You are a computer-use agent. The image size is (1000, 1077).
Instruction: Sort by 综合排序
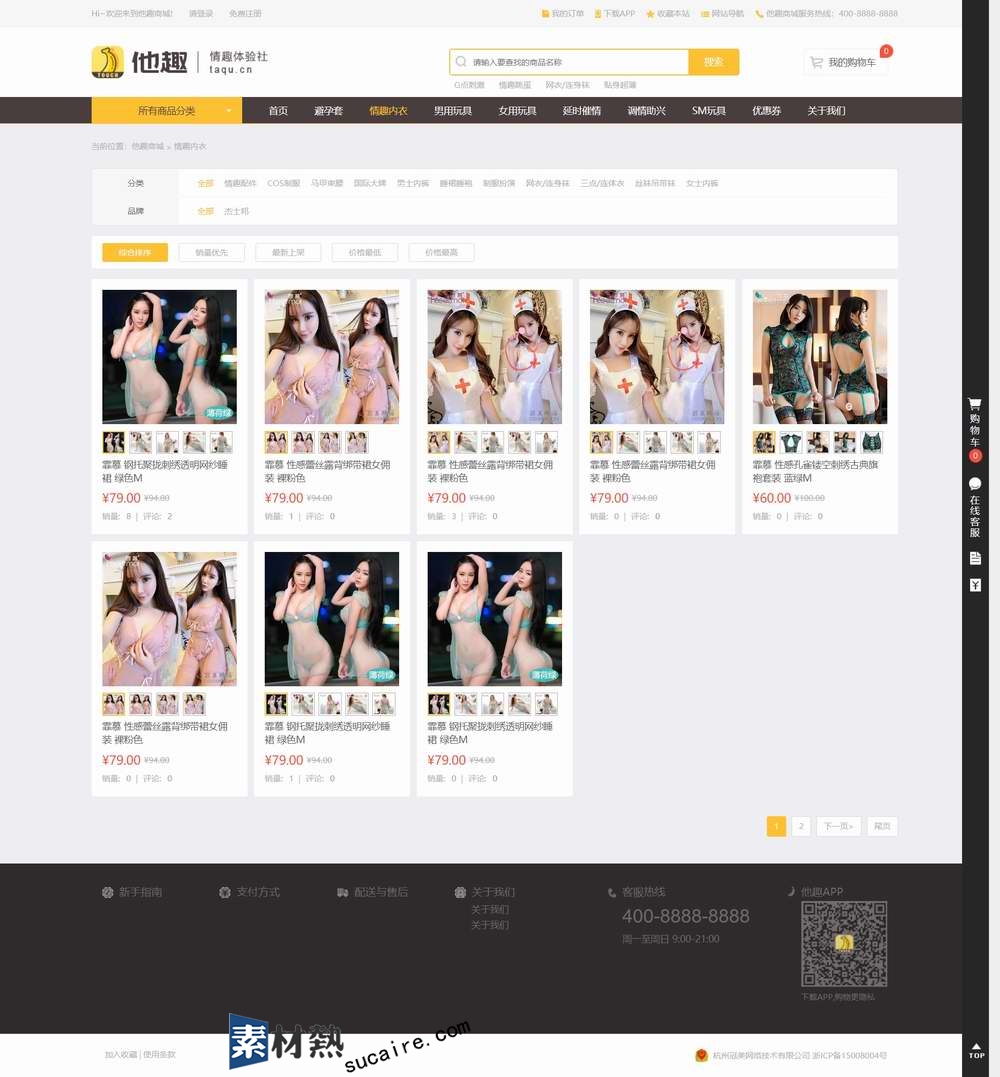point(135,253)
